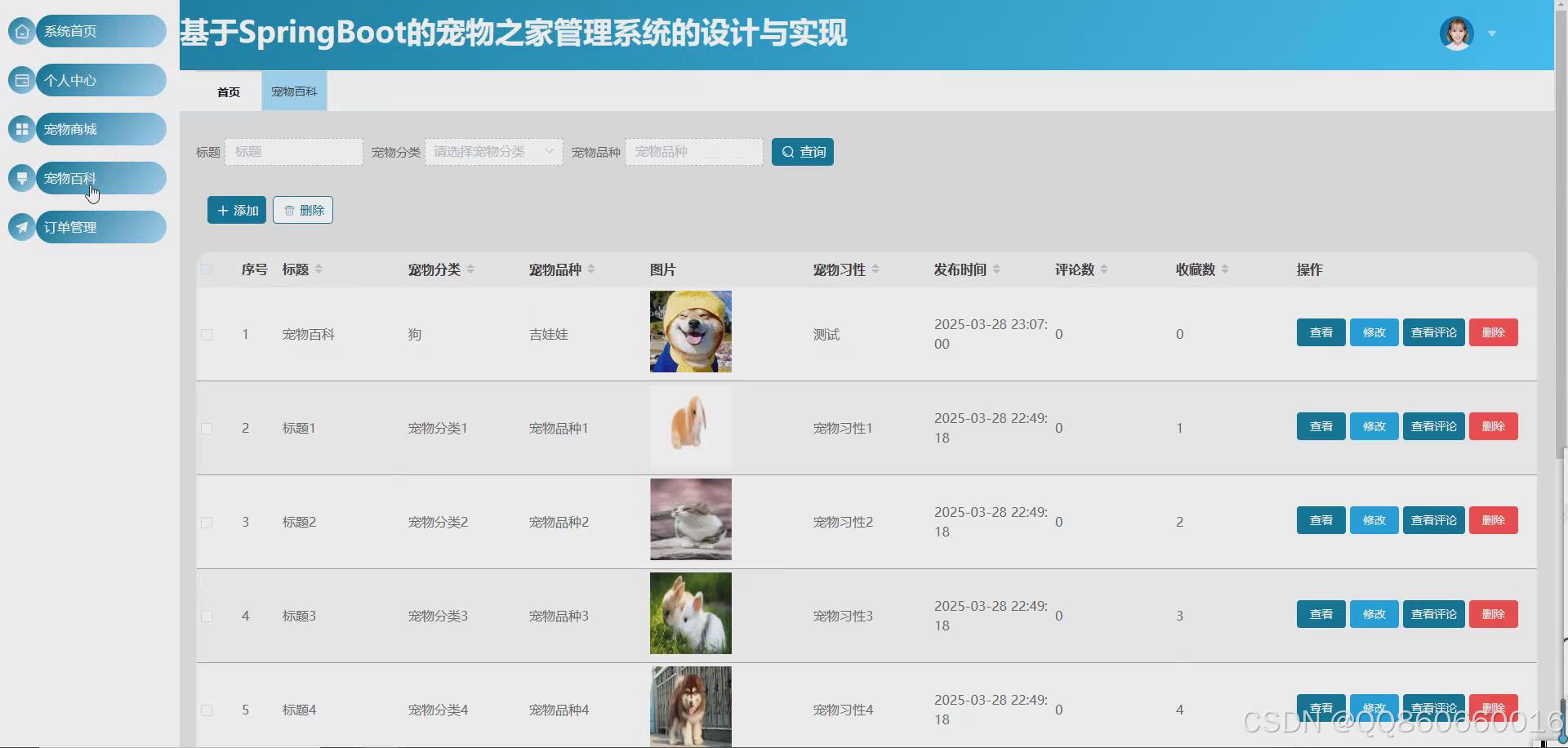Click the 删除 batch delete button above table
This screenshot has width=1568, height=748.
coord(303,210)
